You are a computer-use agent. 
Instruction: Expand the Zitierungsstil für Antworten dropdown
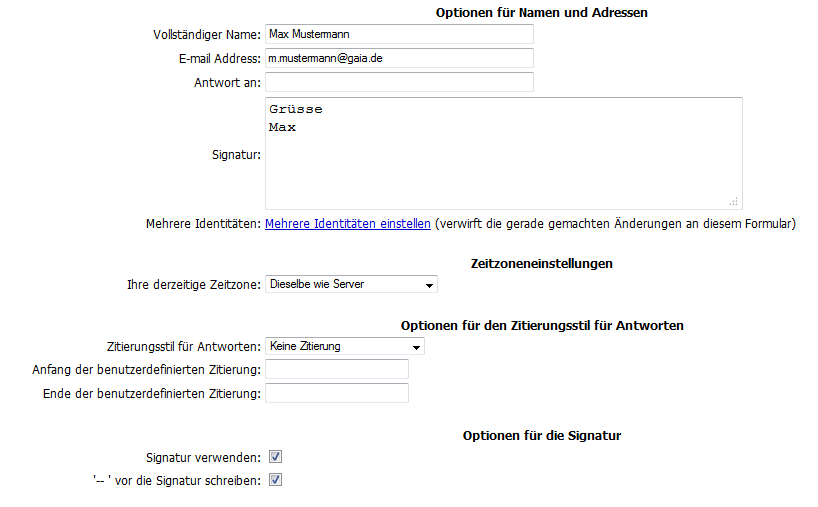pyautogui.click(x=345, y=346)
